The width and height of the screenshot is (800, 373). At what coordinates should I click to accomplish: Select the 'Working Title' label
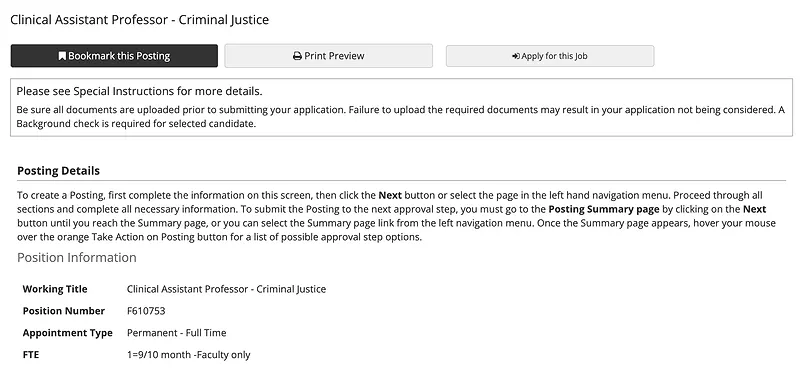coord(55,289)
